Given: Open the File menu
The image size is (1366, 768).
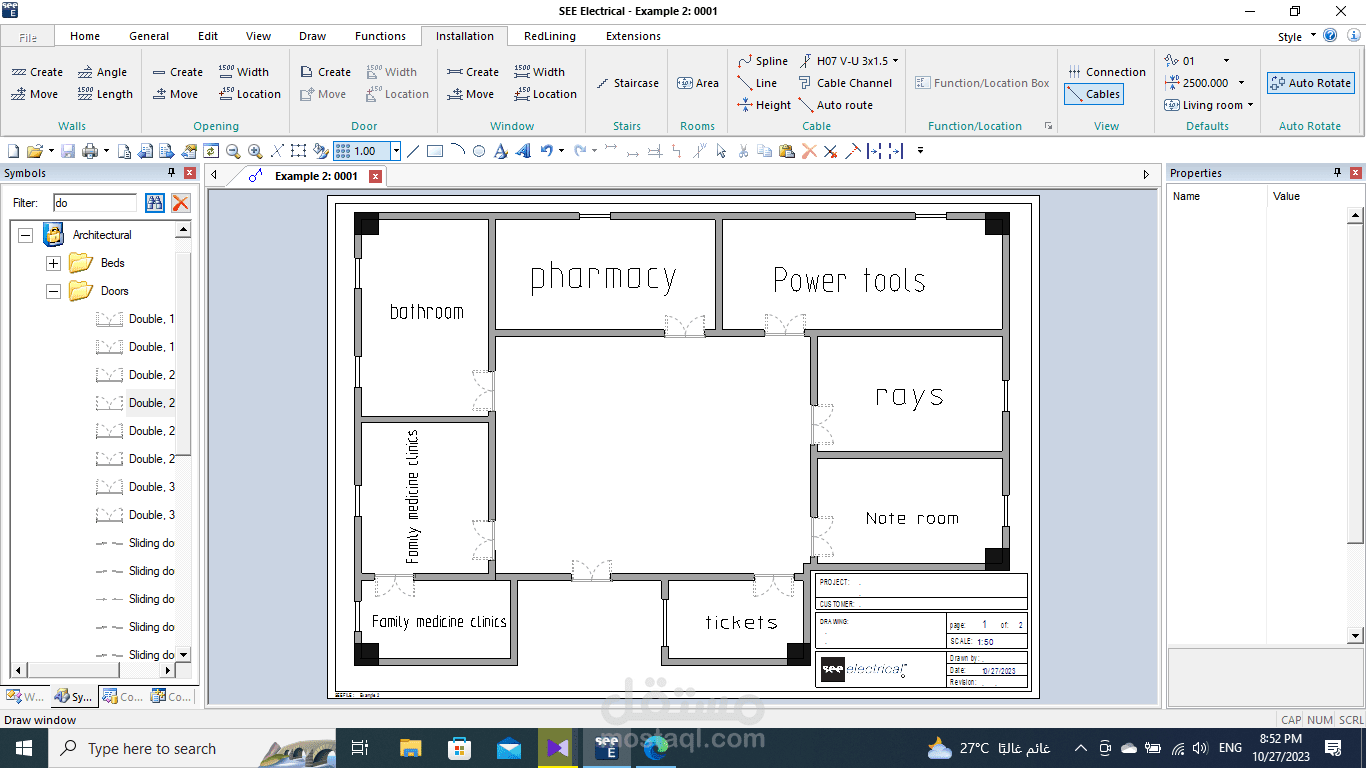Looking at the screenshot, I should click(x=28, y=37).
